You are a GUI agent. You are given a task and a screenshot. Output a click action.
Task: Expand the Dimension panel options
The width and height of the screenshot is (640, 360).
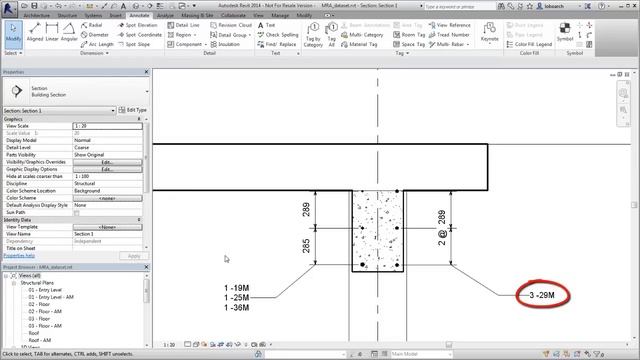pos(94,53)
